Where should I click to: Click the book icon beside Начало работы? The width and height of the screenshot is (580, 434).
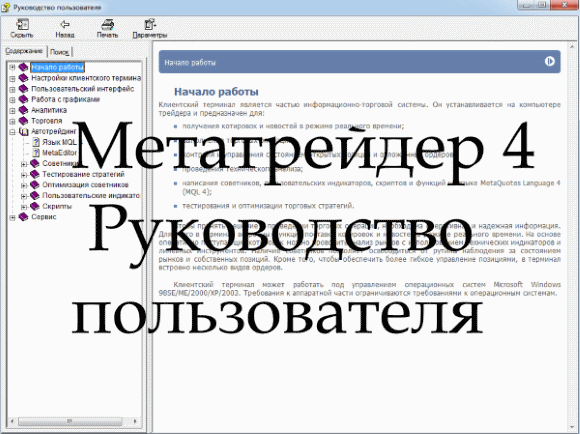[23, 67]
